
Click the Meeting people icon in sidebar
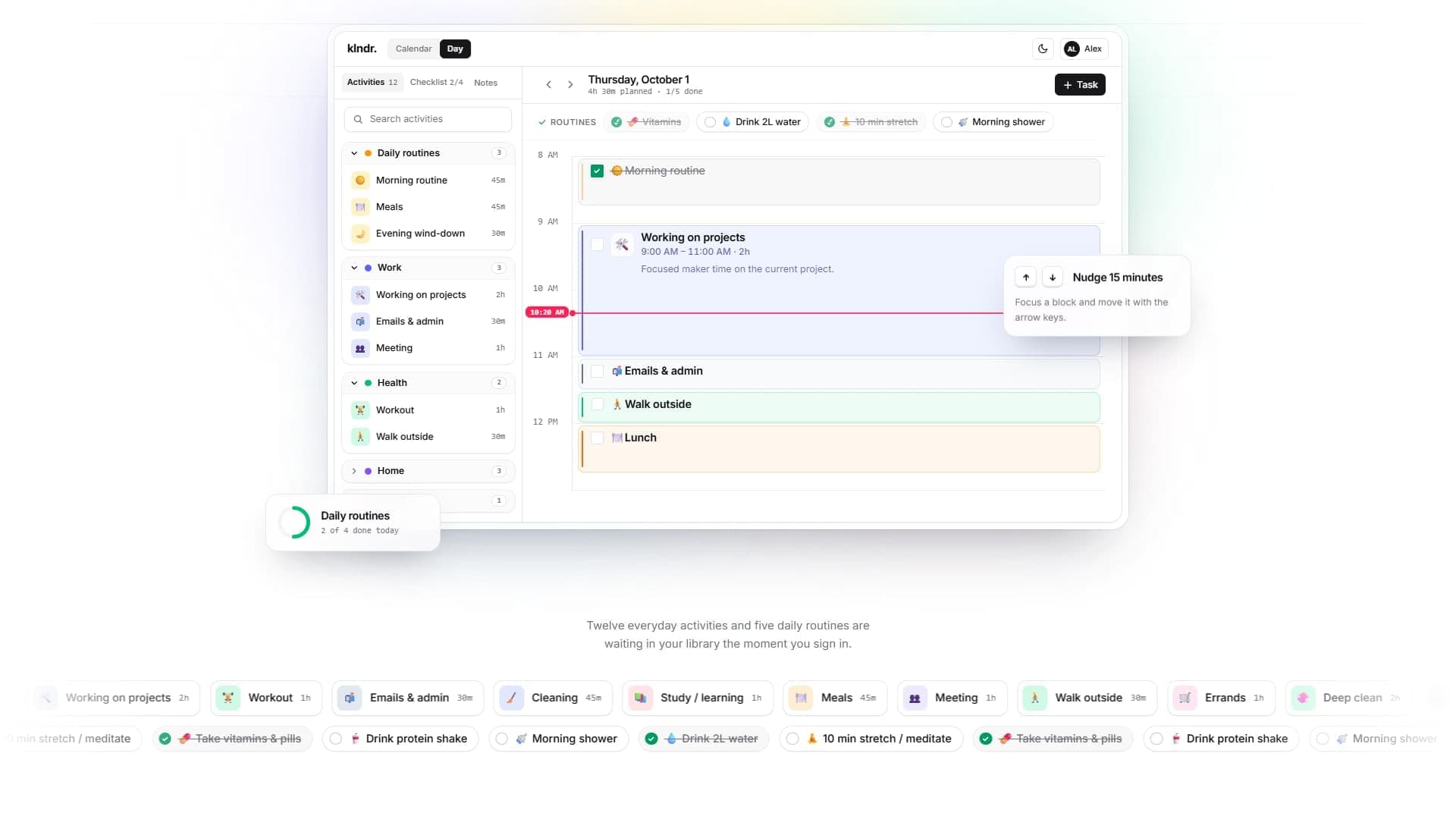(x=360, y=348)
